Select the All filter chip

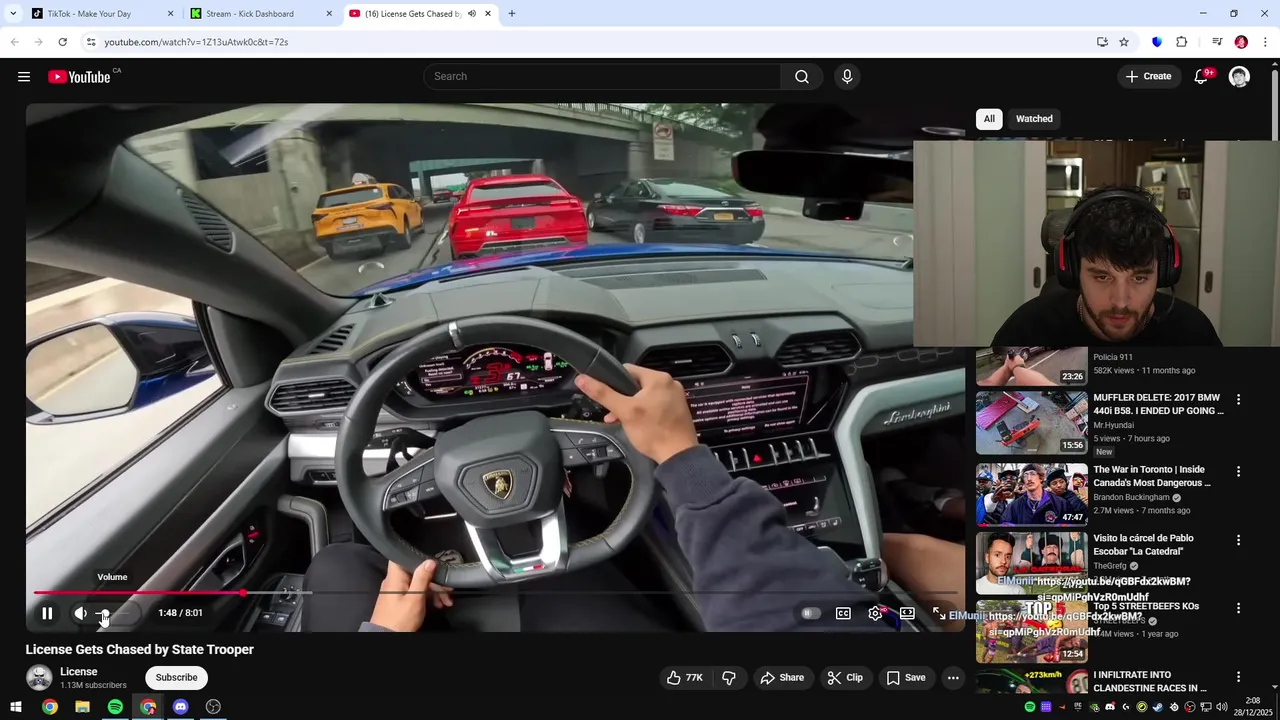coord(989,119)
